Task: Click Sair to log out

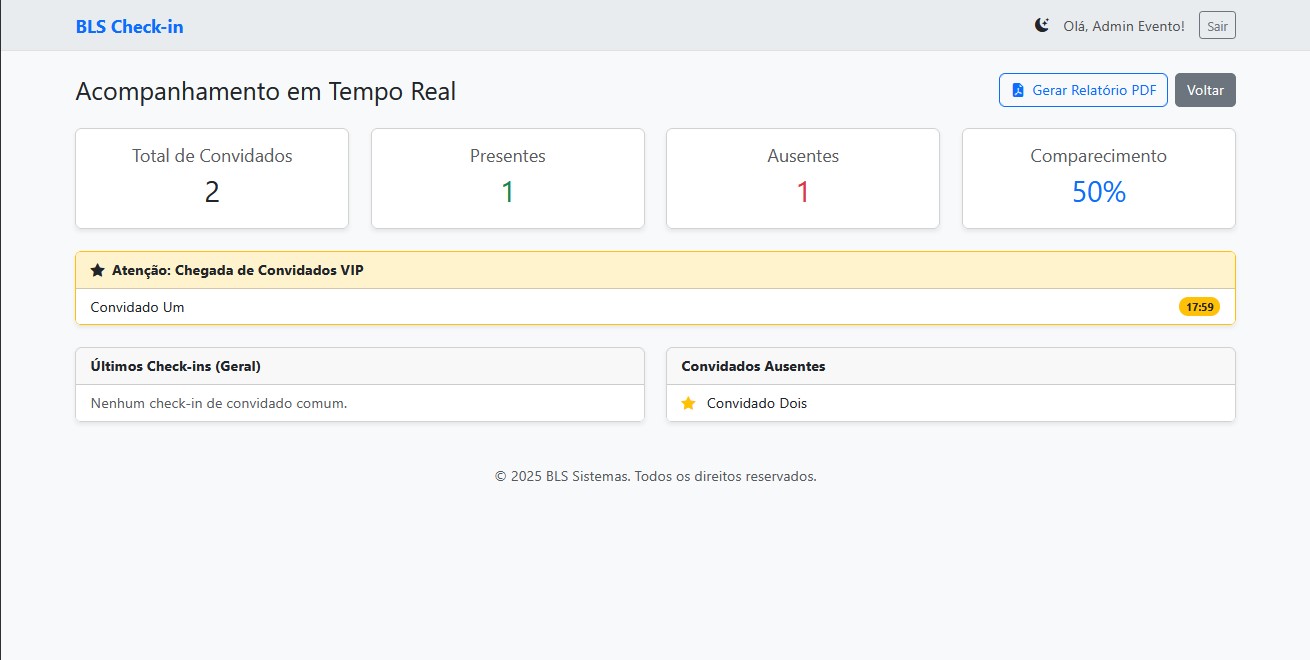Action: pyautogui.click(x=1216, y=25)
